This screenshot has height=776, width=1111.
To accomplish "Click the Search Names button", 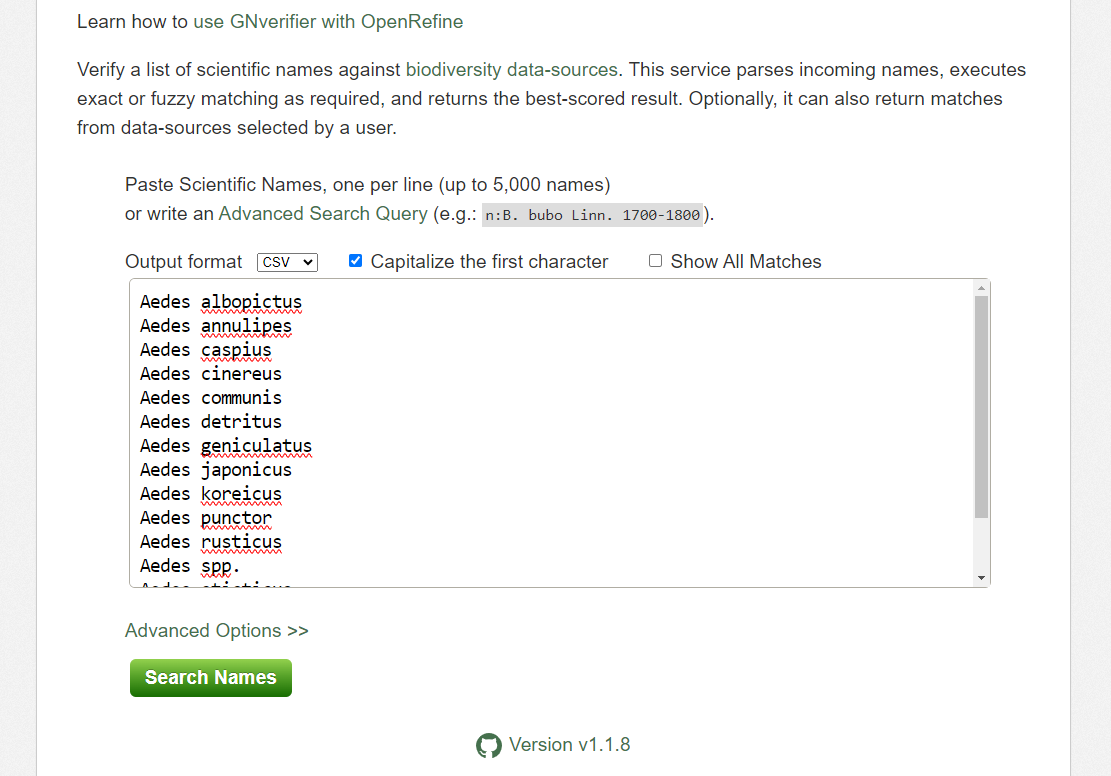I will coord(210,677).
